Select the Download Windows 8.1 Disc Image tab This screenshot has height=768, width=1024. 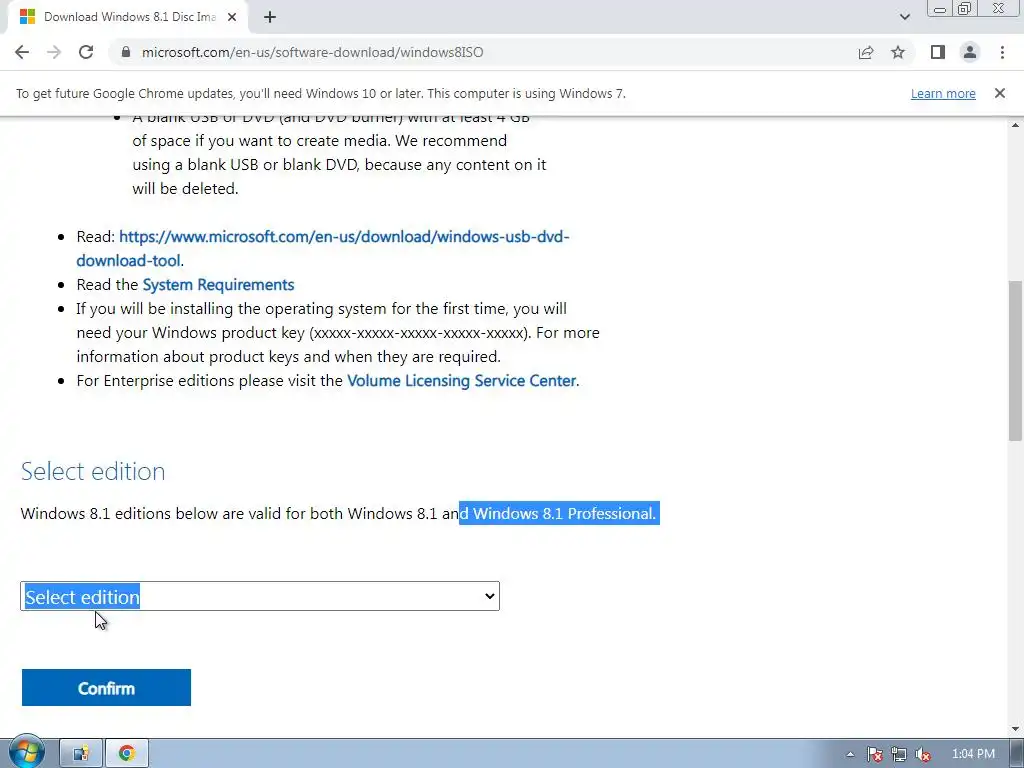pyautogui.click(x=127, y=17)
